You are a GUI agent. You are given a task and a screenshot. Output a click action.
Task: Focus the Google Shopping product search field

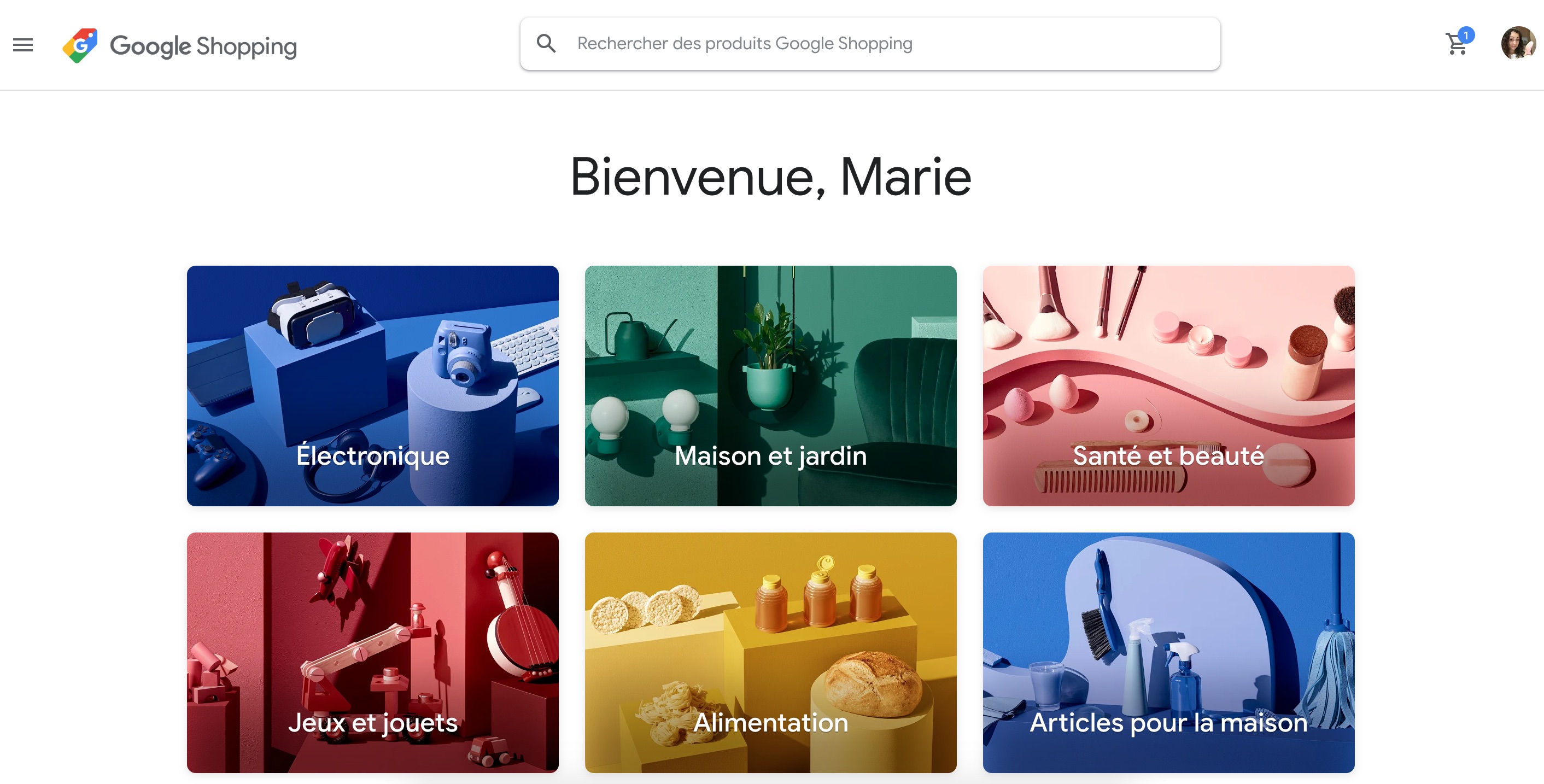870,43
